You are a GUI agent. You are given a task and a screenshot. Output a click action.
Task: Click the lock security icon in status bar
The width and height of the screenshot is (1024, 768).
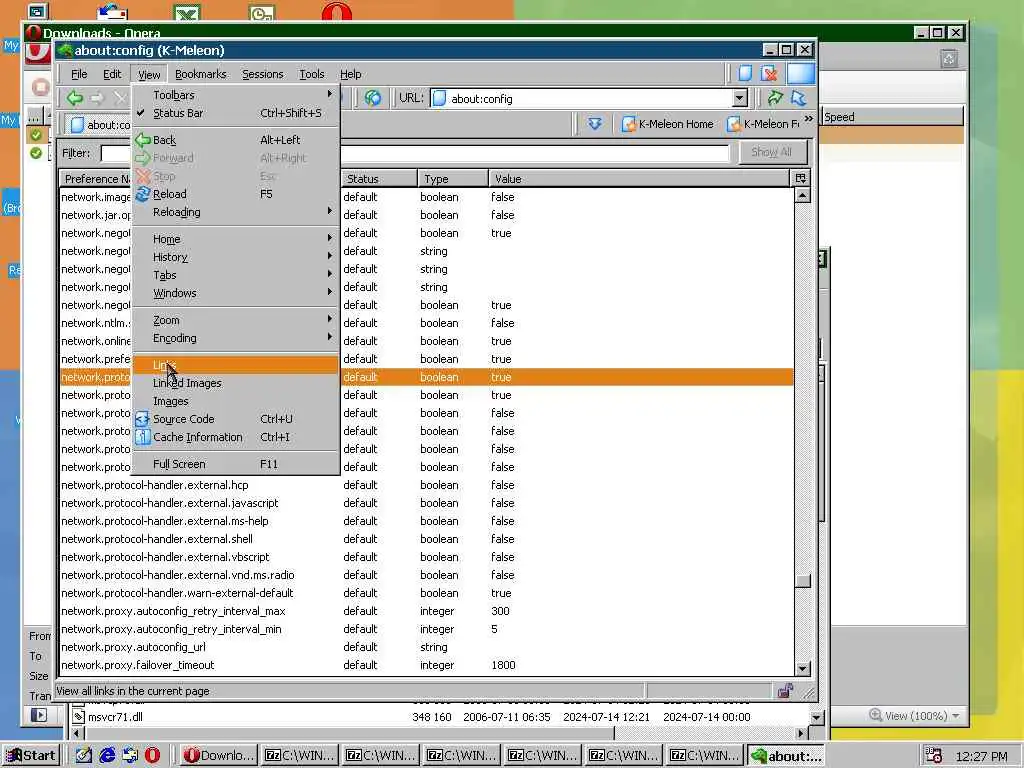785,691
